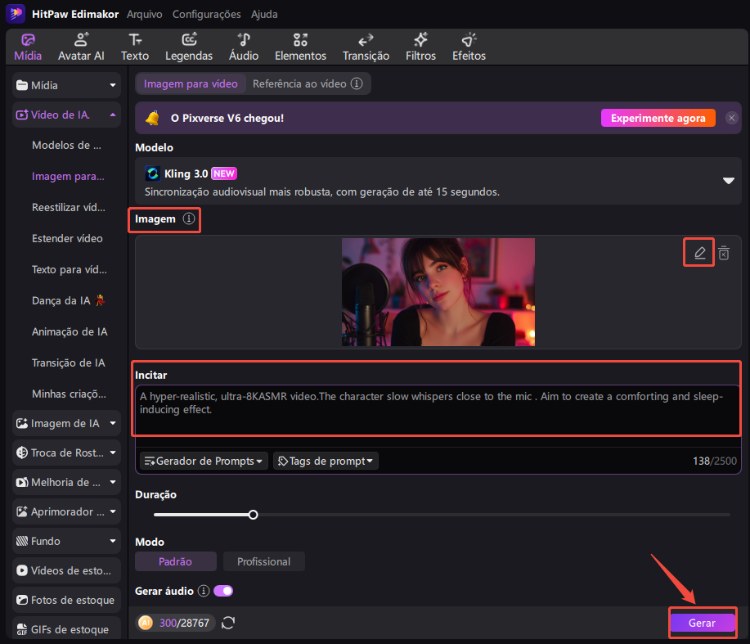Click info icon beside Gerar áudio
The width and height of the screenshot is (750, 644).
click(x=204, y=591)
